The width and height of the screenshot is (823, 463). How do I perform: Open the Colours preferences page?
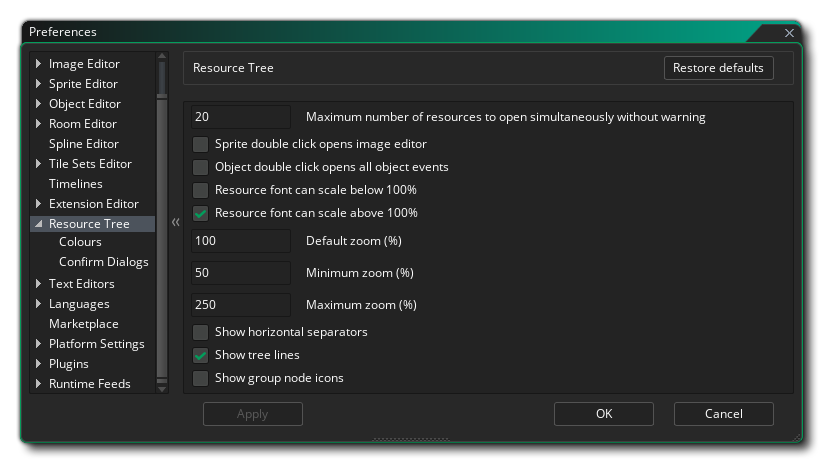80,242
